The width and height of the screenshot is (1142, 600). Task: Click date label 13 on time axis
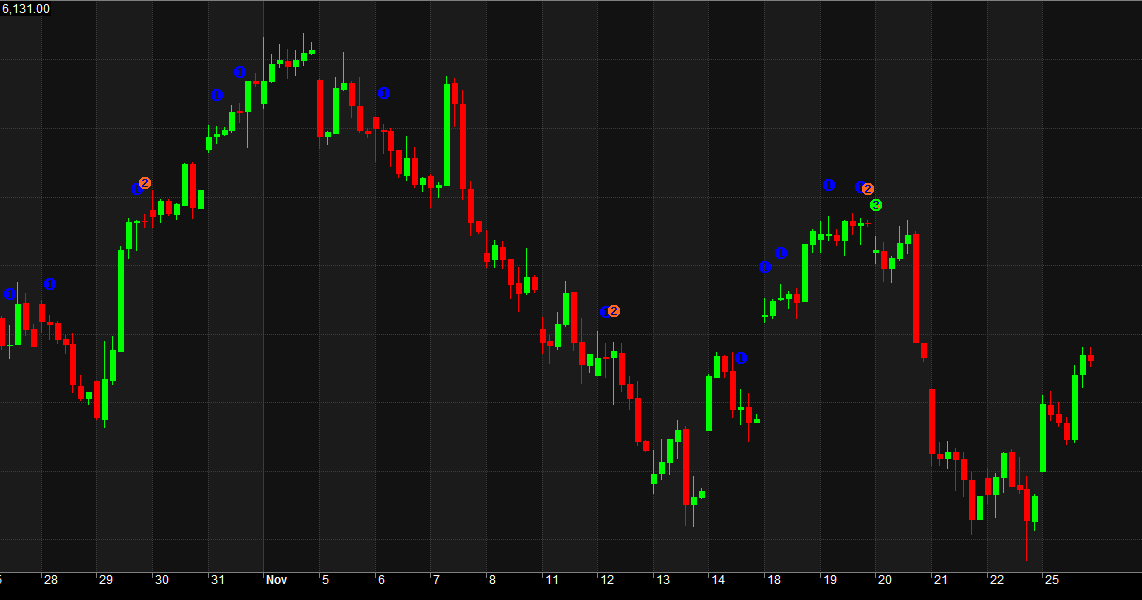663,580
